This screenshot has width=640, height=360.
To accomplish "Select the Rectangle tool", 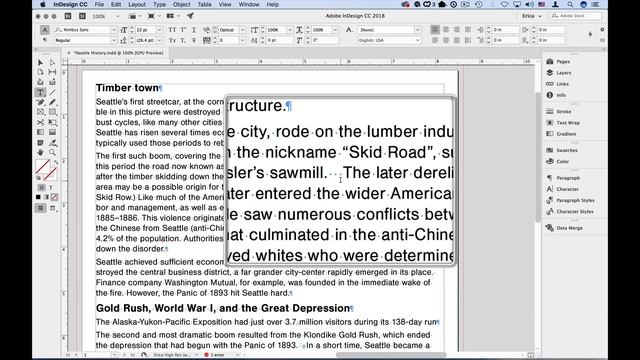I will [52, 112].
